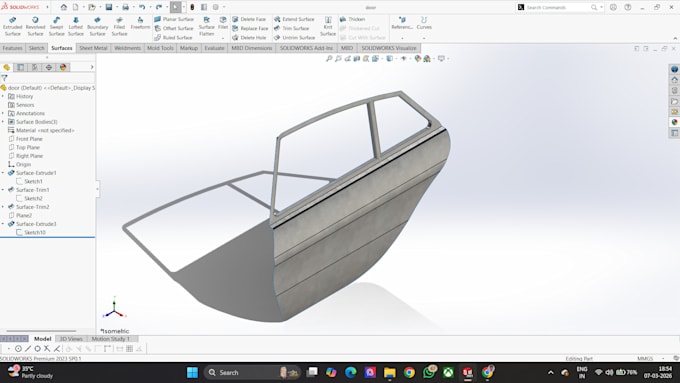This screenshot has height=383, width=680.
Task: Expand the Annotations tree item
Action: [x=3, y=113]
